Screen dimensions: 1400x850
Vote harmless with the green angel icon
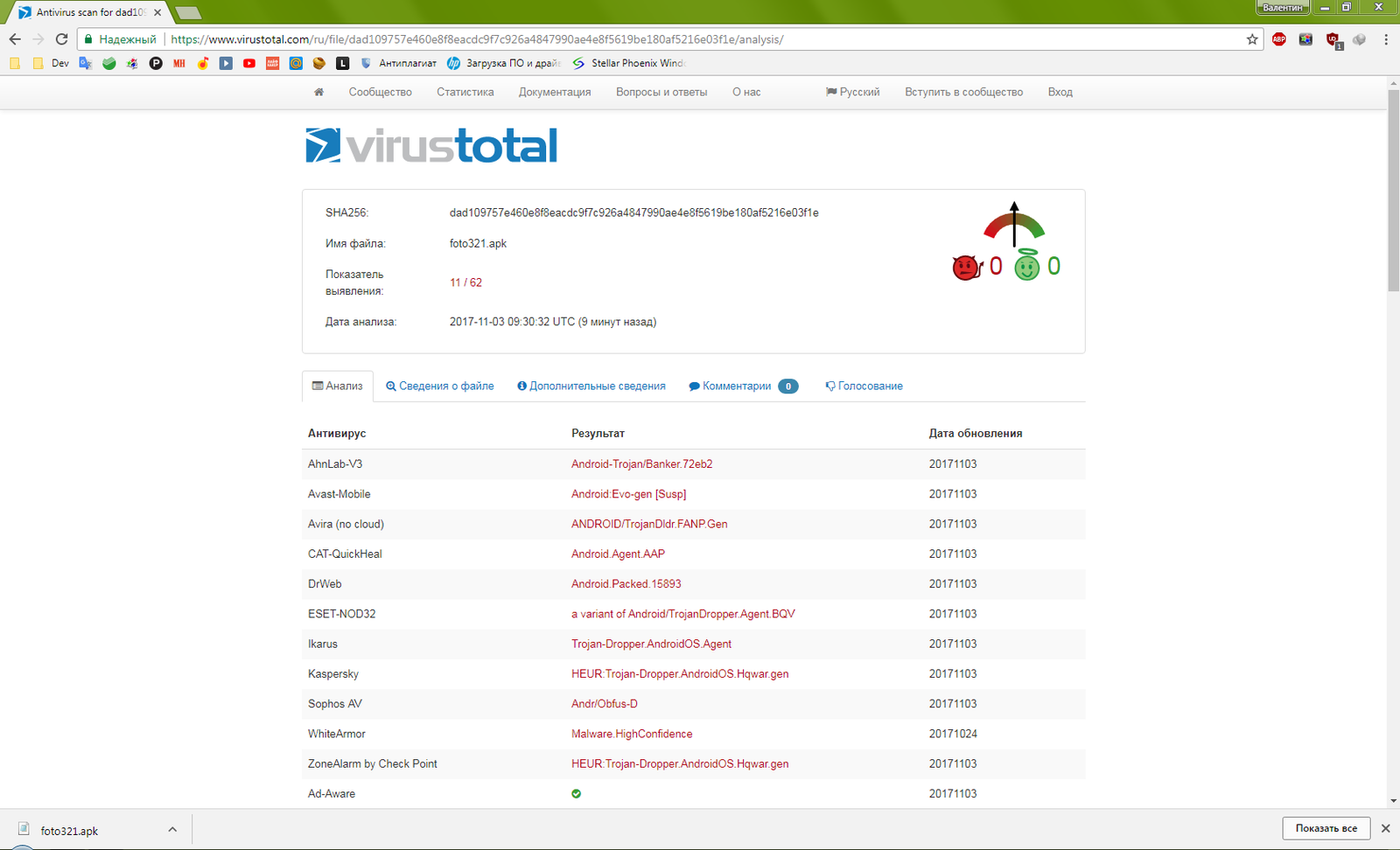pos(1027,266)
